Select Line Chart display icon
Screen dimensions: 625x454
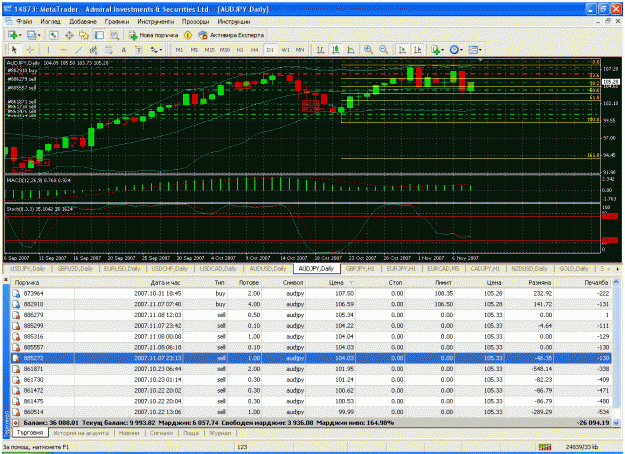tap(351, 50)
